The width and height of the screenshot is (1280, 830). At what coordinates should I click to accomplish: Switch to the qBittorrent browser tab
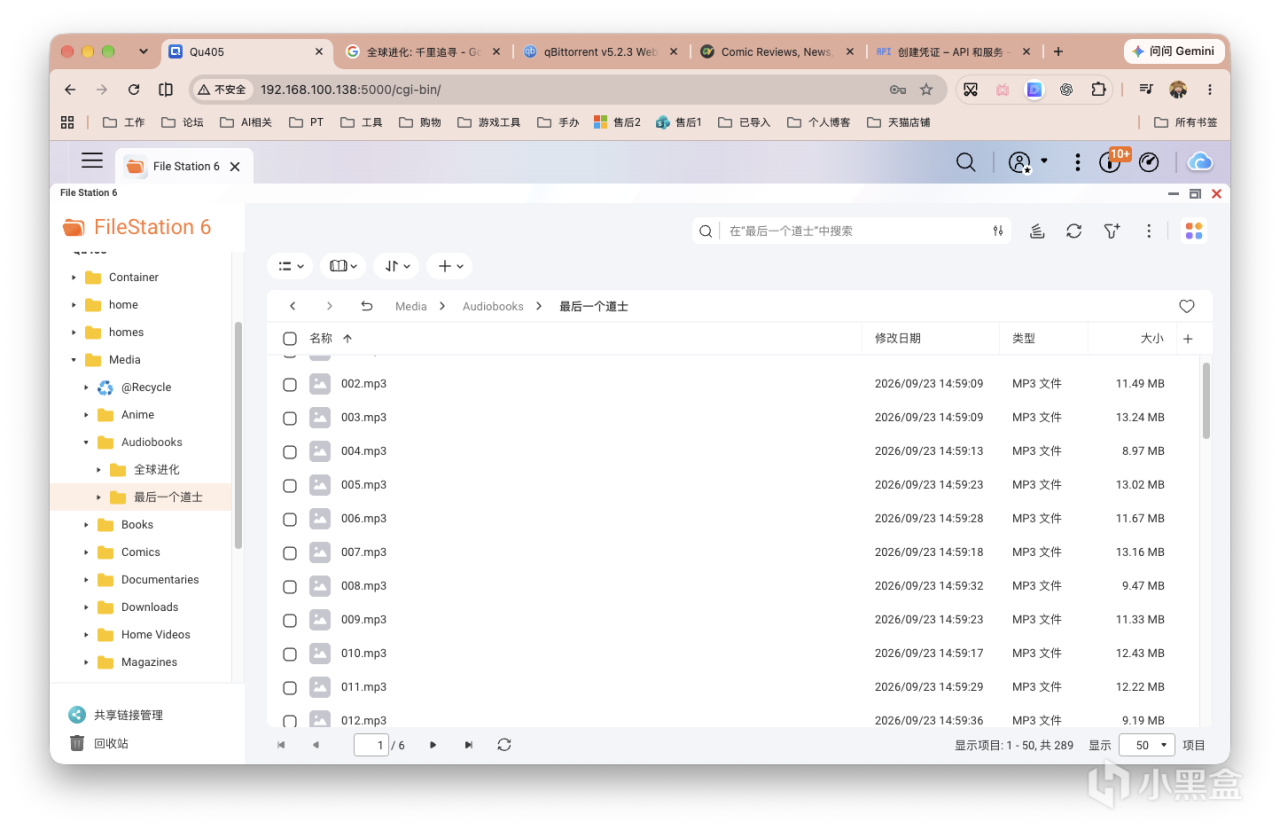600,52
